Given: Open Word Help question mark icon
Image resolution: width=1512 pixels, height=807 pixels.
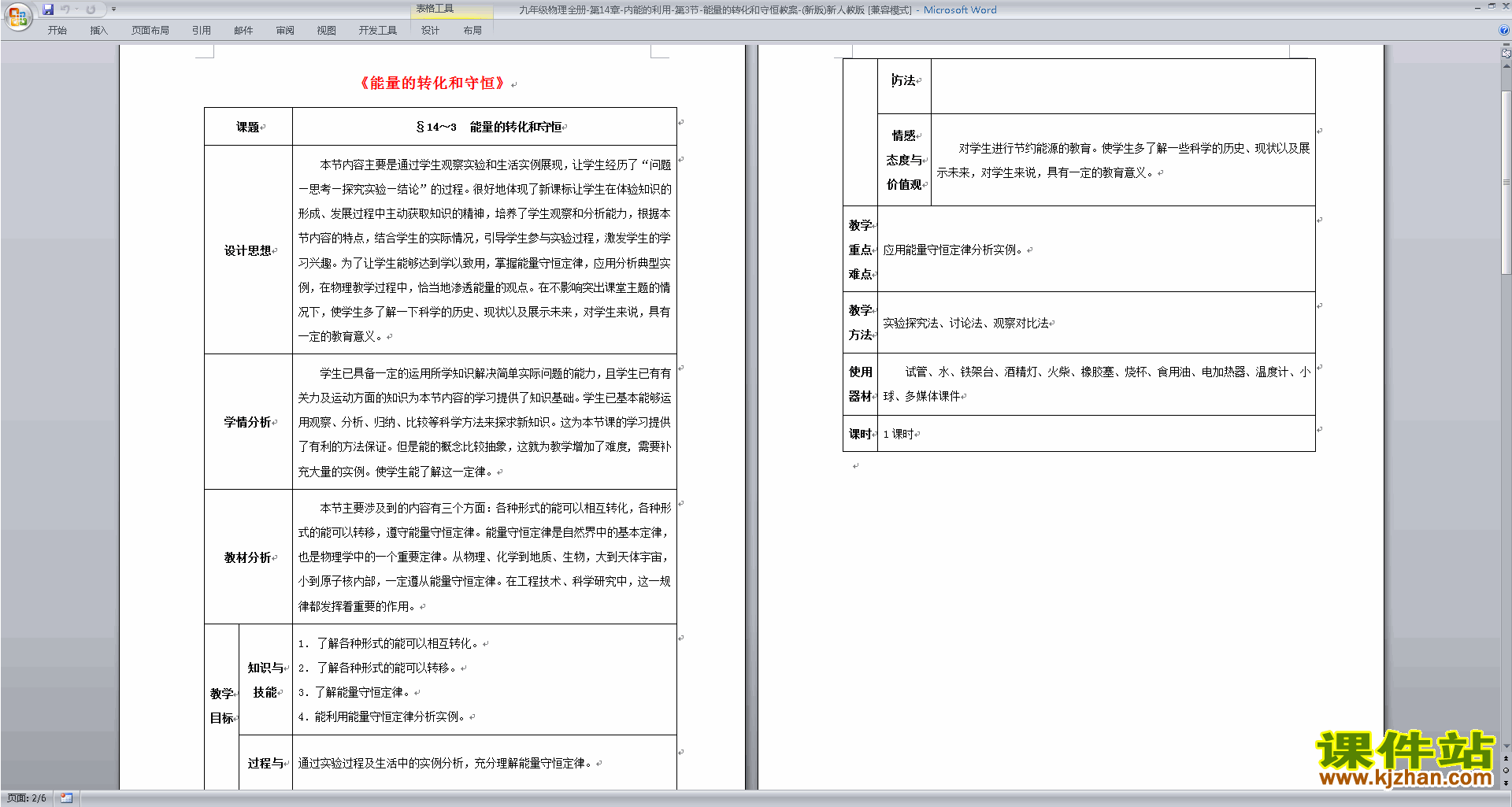Looking at the screenshot, I should click(x=1504, y=30).
